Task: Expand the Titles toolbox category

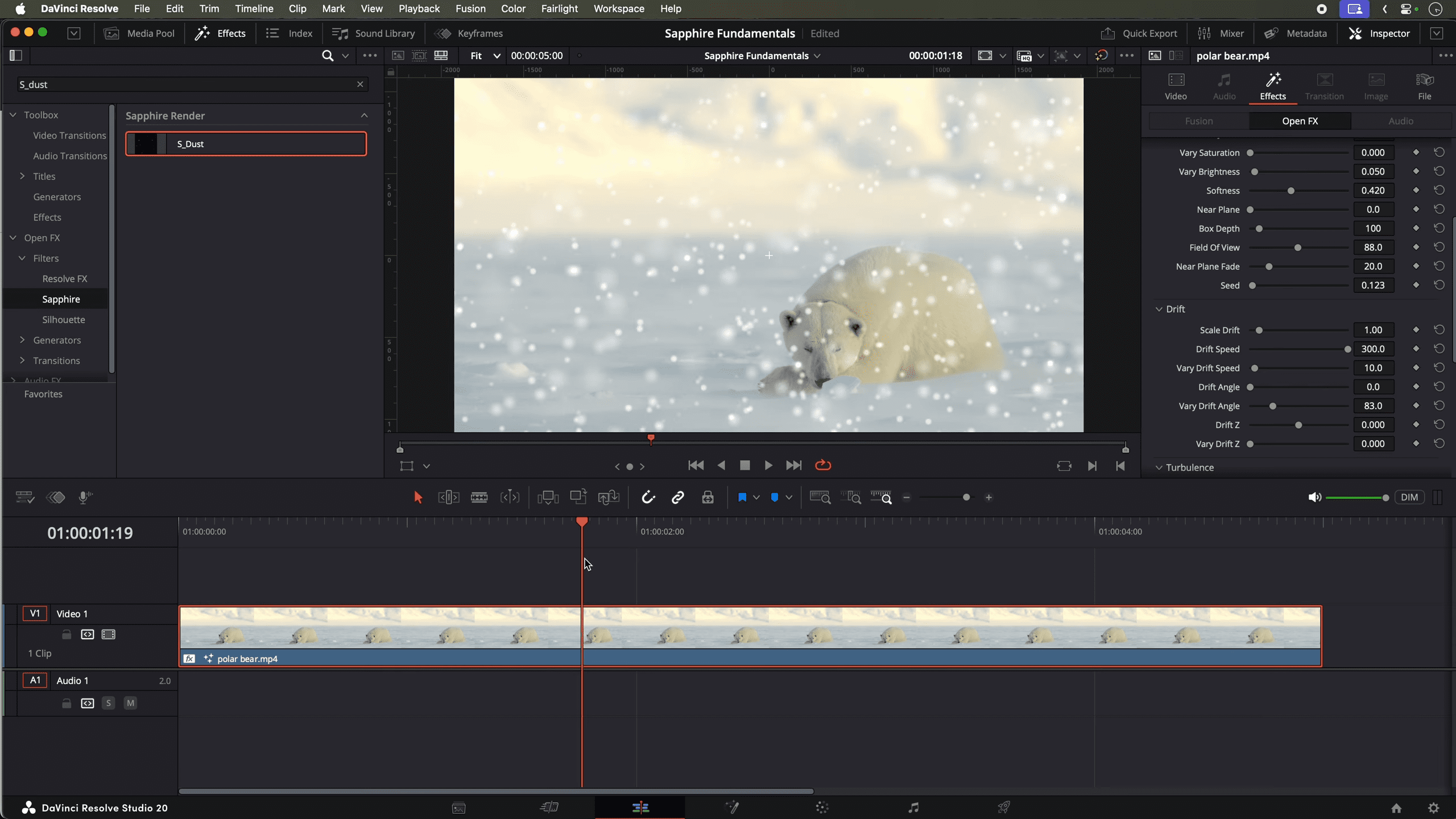Action: pos(22,176)
